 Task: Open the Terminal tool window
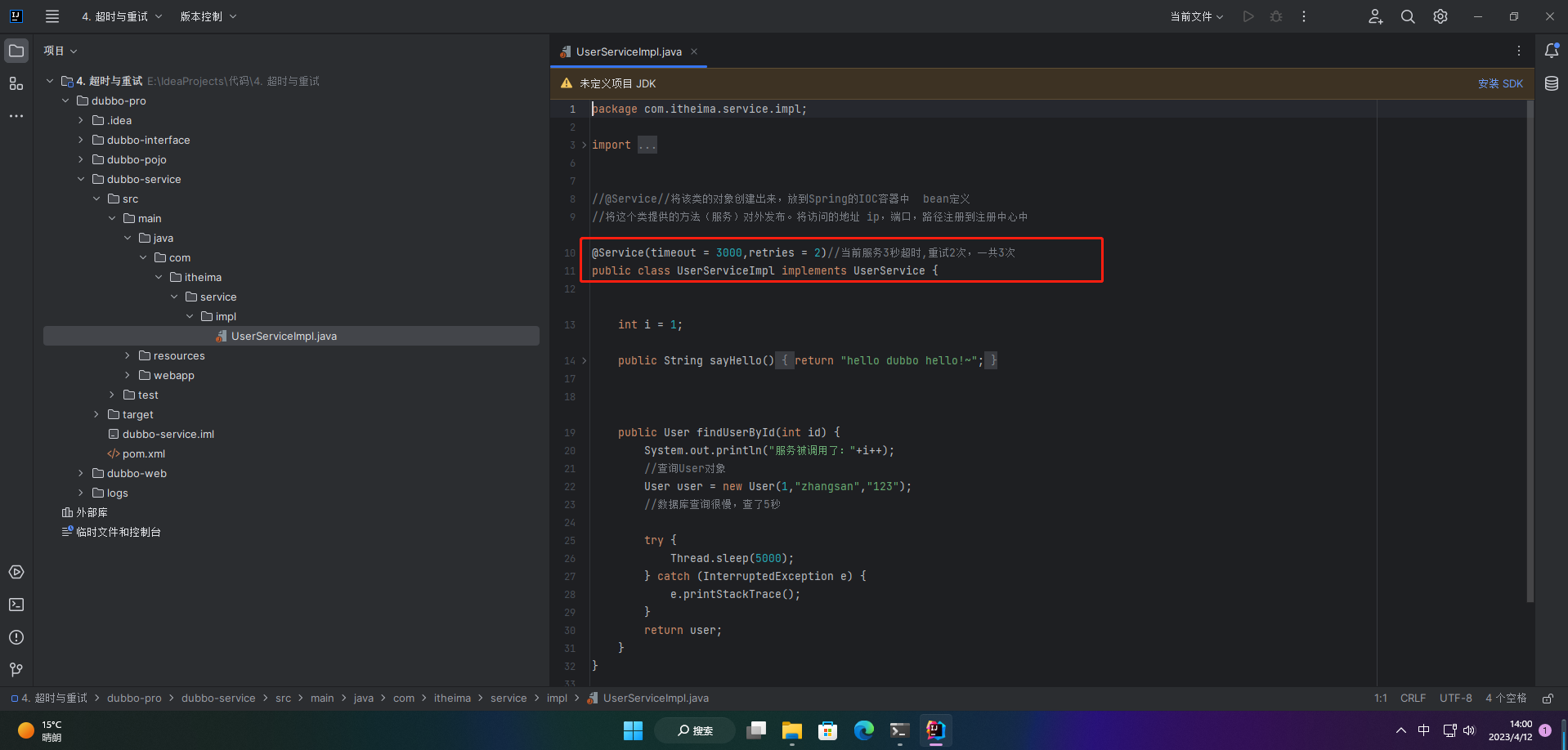pos(16,605)
